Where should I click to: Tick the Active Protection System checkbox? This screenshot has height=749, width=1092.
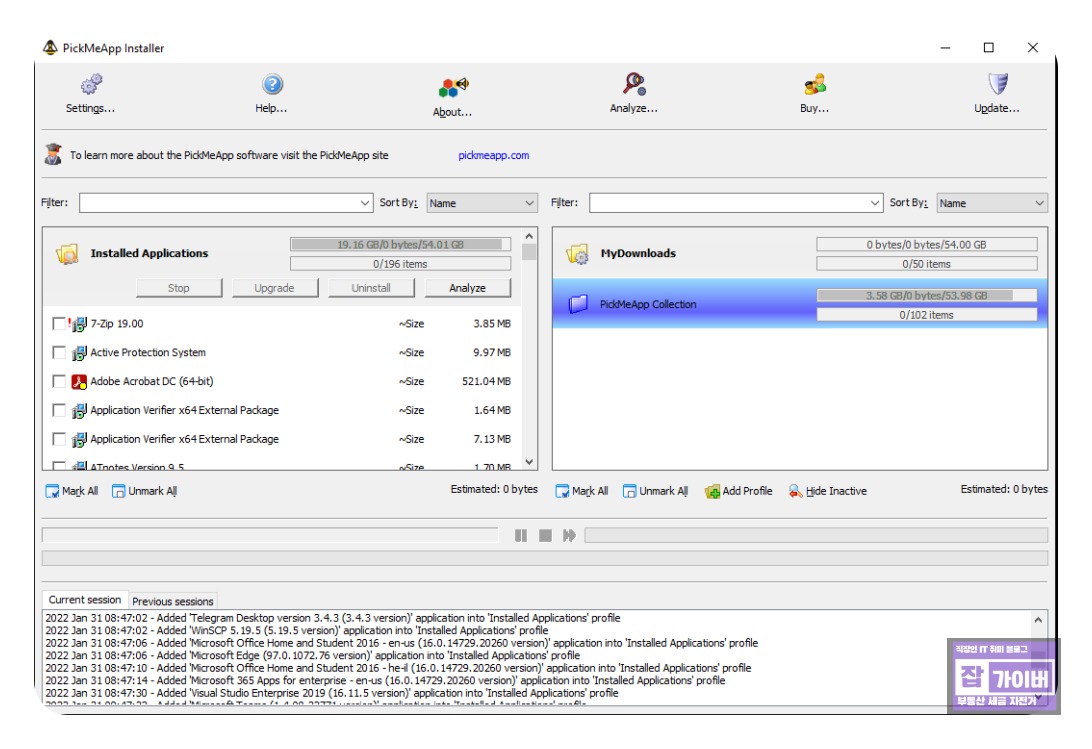click(59, 353)
